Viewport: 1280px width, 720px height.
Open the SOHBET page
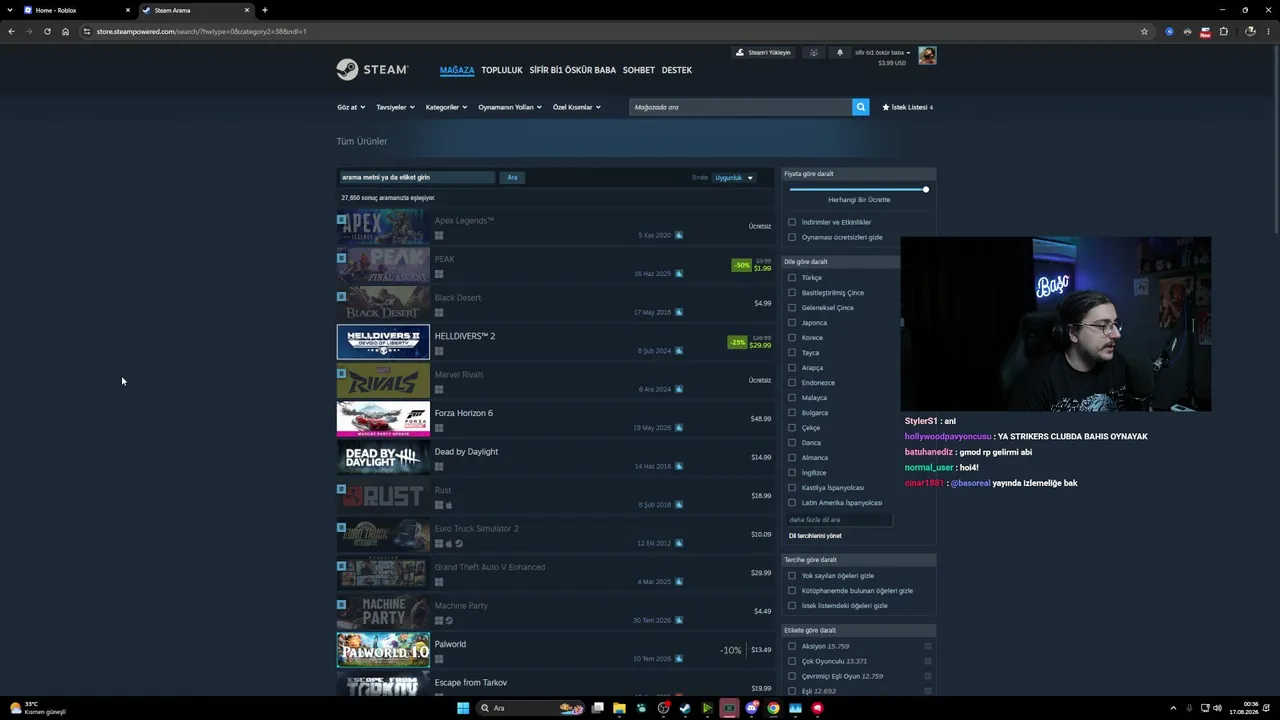[639, 70]
